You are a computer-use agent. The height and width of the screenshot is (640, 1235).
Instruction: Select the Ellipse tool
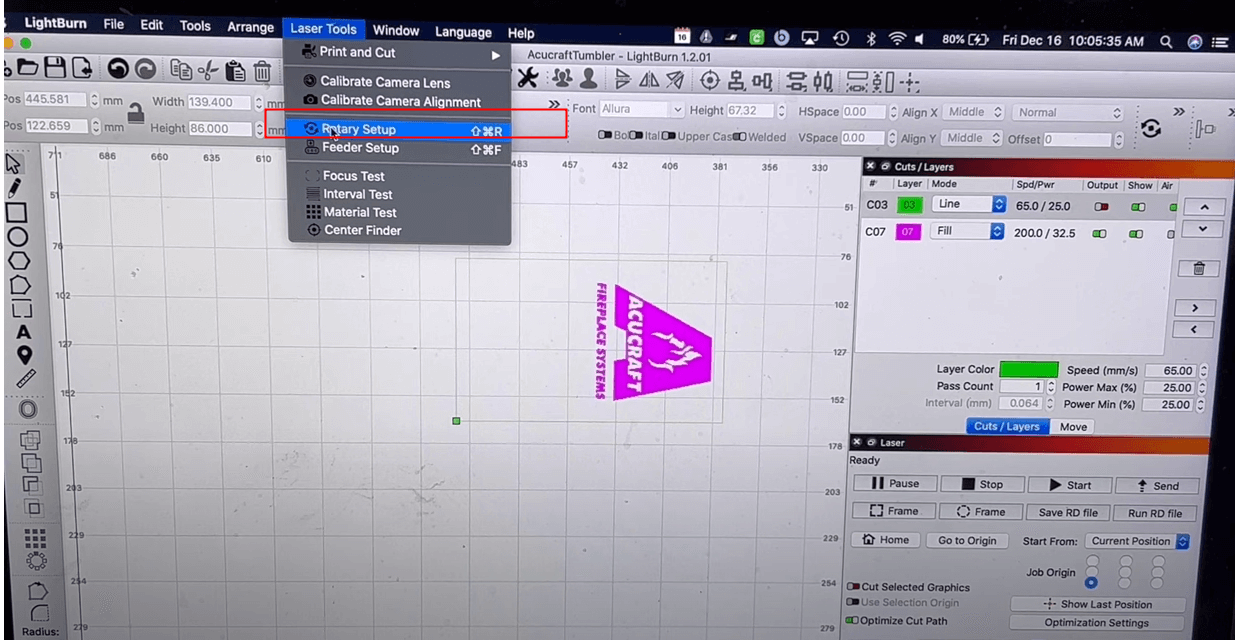(17, 237)
